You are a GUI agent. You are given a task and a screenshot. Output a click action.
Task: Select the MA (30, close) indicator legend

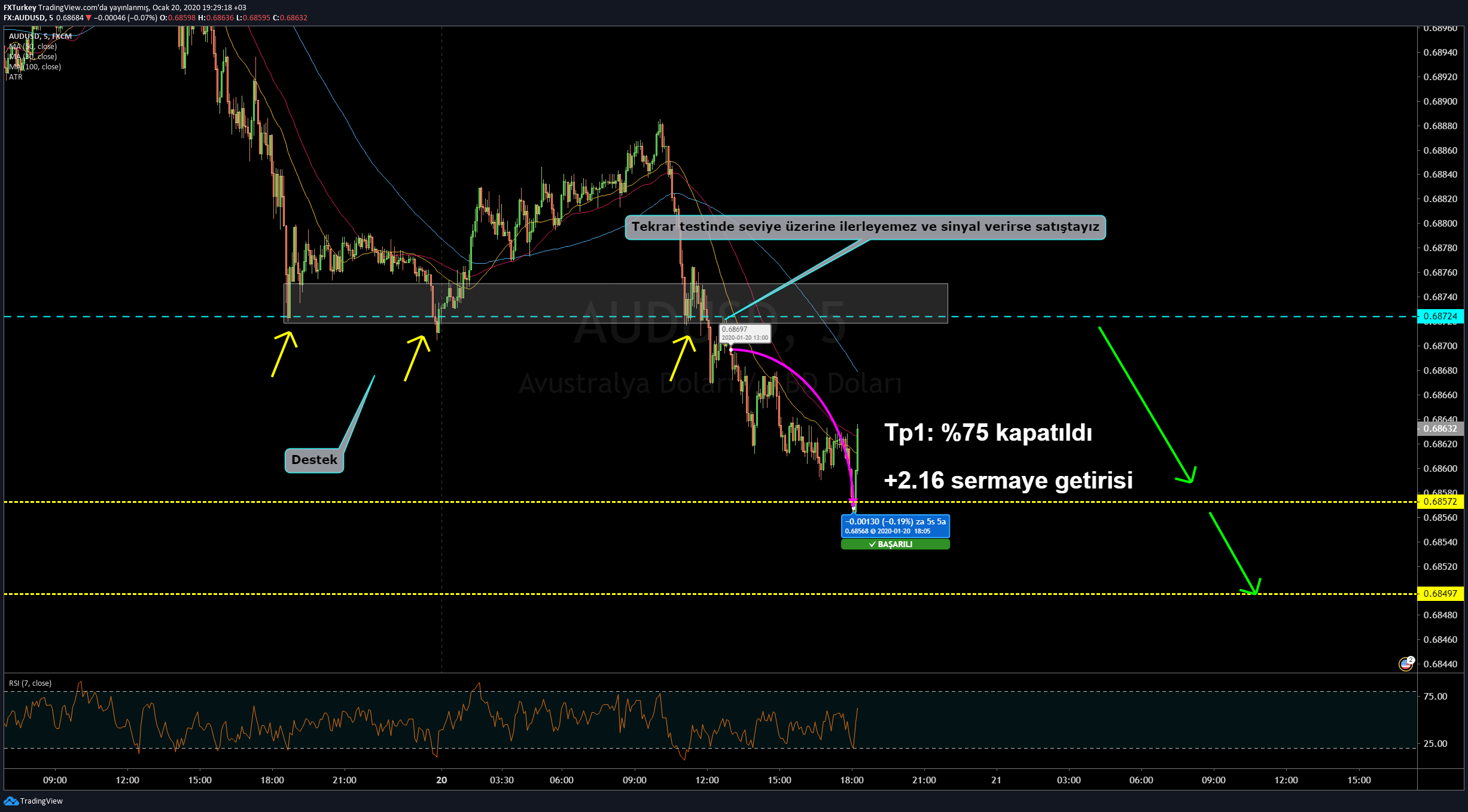point(33,57)
